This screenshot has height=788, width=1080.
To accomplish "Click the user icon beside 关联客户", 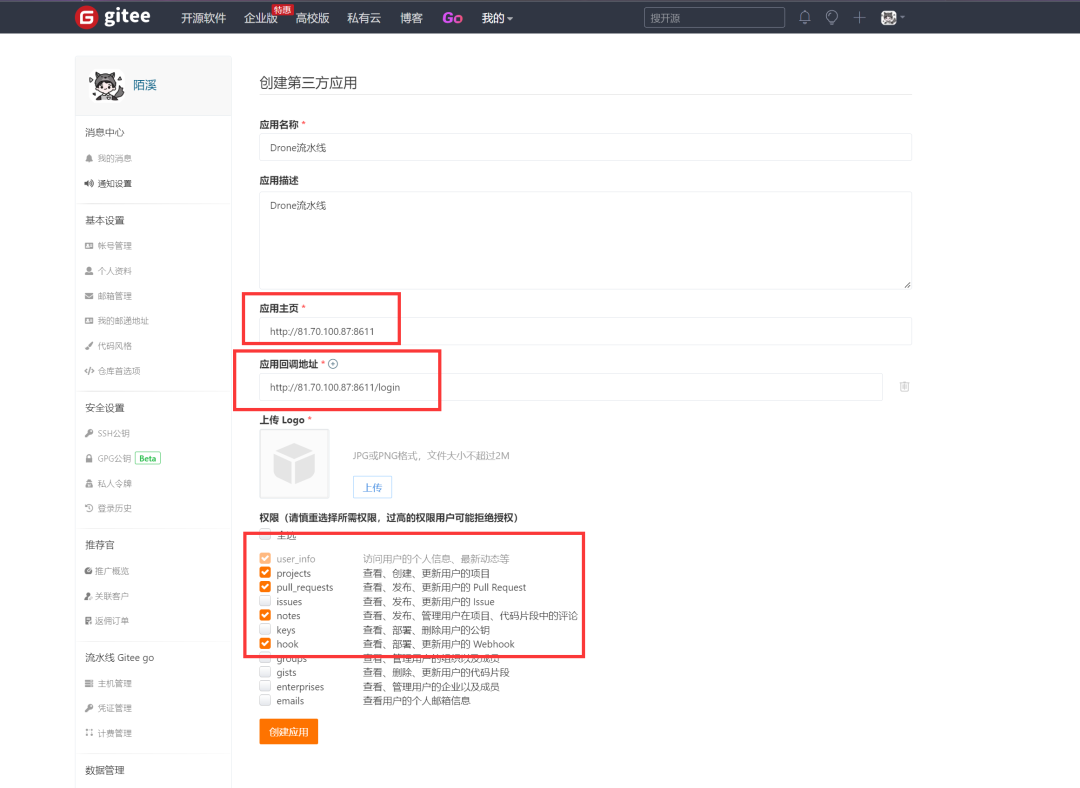I will pyautogui.click(x=88, y=596).
